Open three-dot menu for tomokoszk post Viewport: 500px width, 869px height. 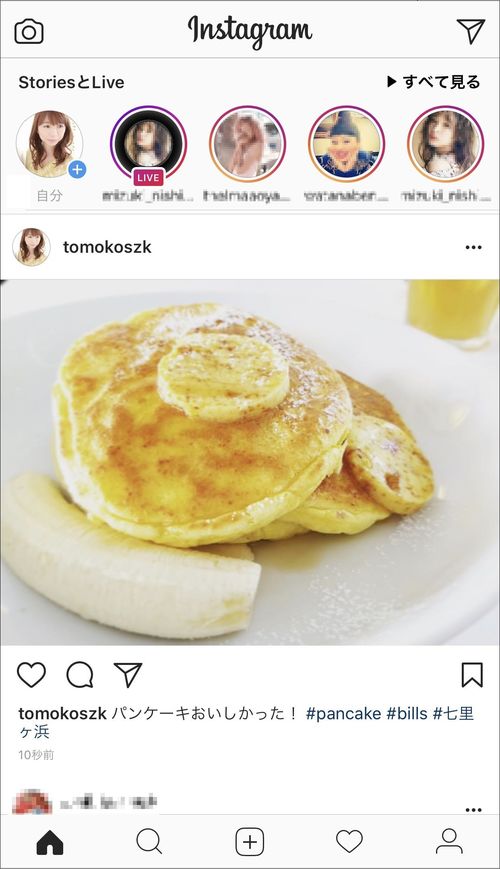(473, 247)
